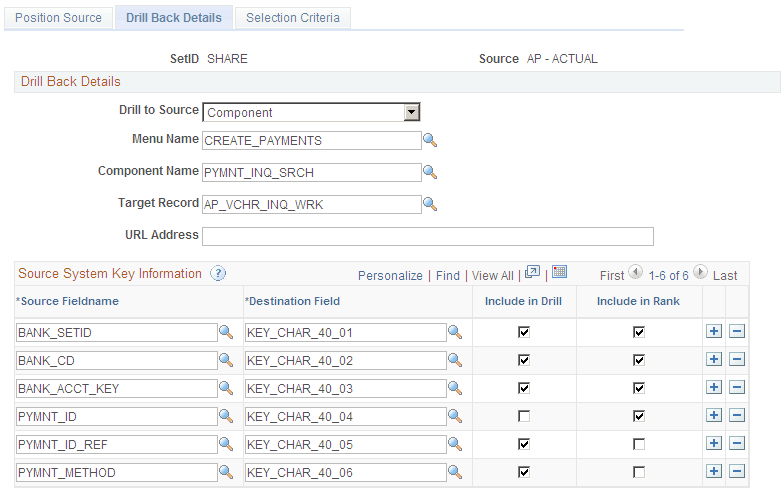Uncheck Include in Drill for PYMNT_METHOD
The height and width of the screenshot is (495, 784).
524,472
